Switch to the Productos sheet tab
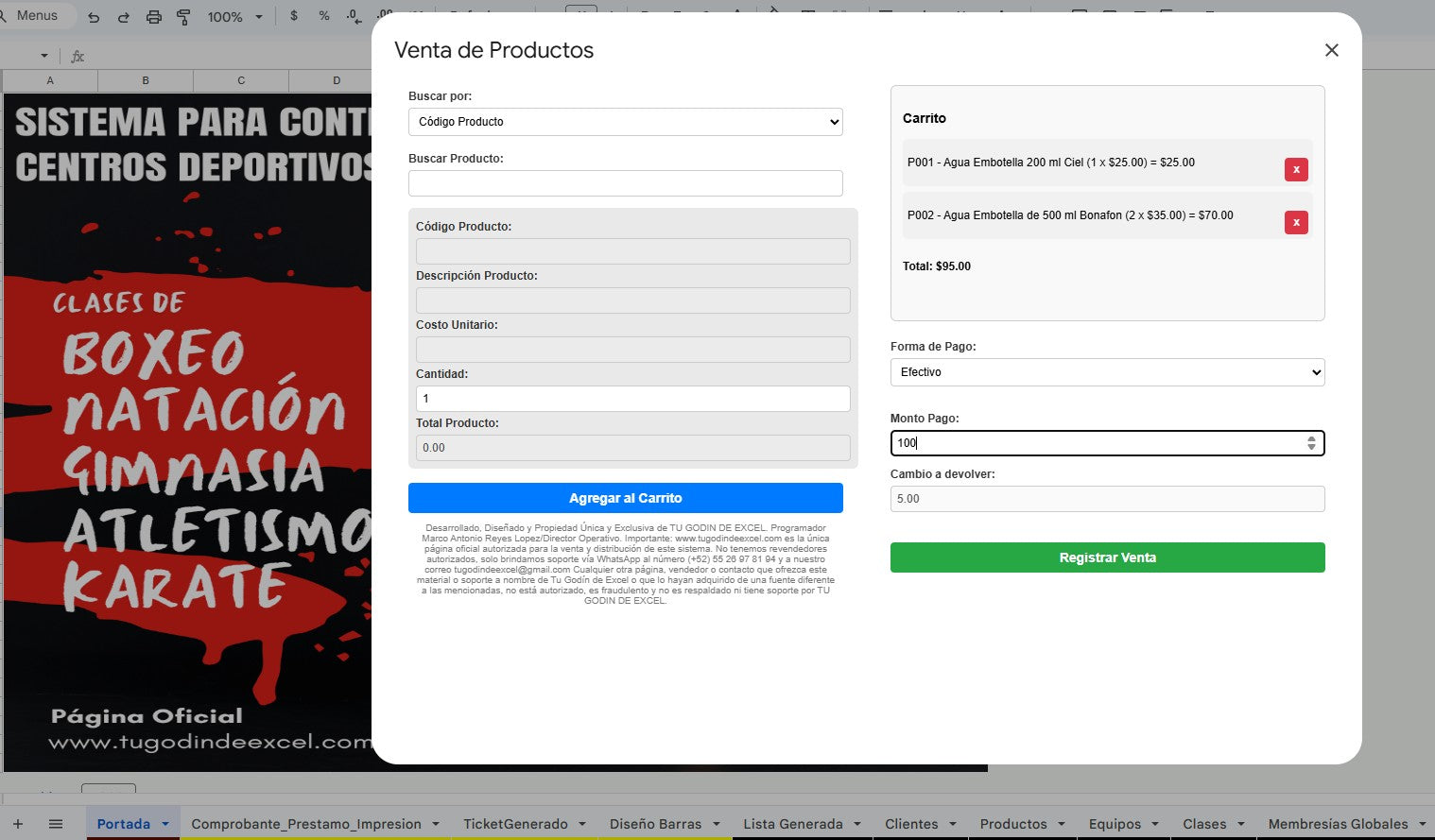The height and width of the screenshot is (840, 1435). pyautogui.click(x=1013, y=824)
